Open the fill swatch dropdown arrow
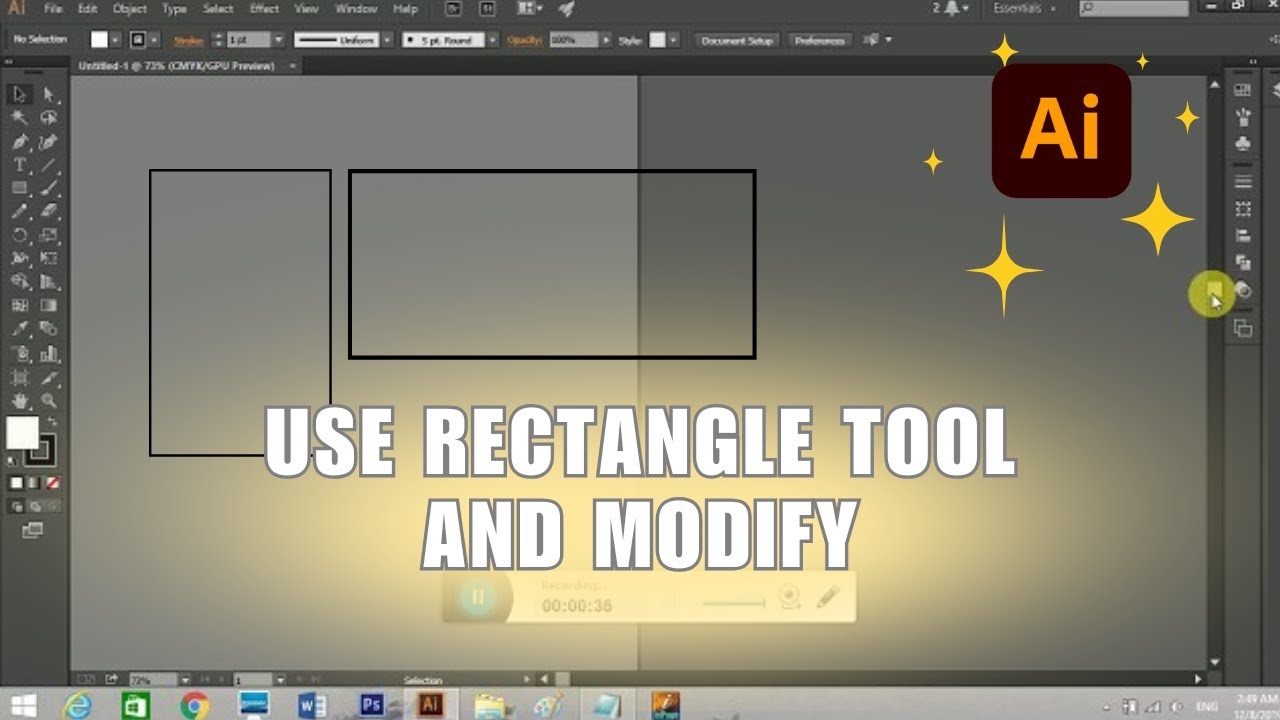 click(x=115, y=40)
